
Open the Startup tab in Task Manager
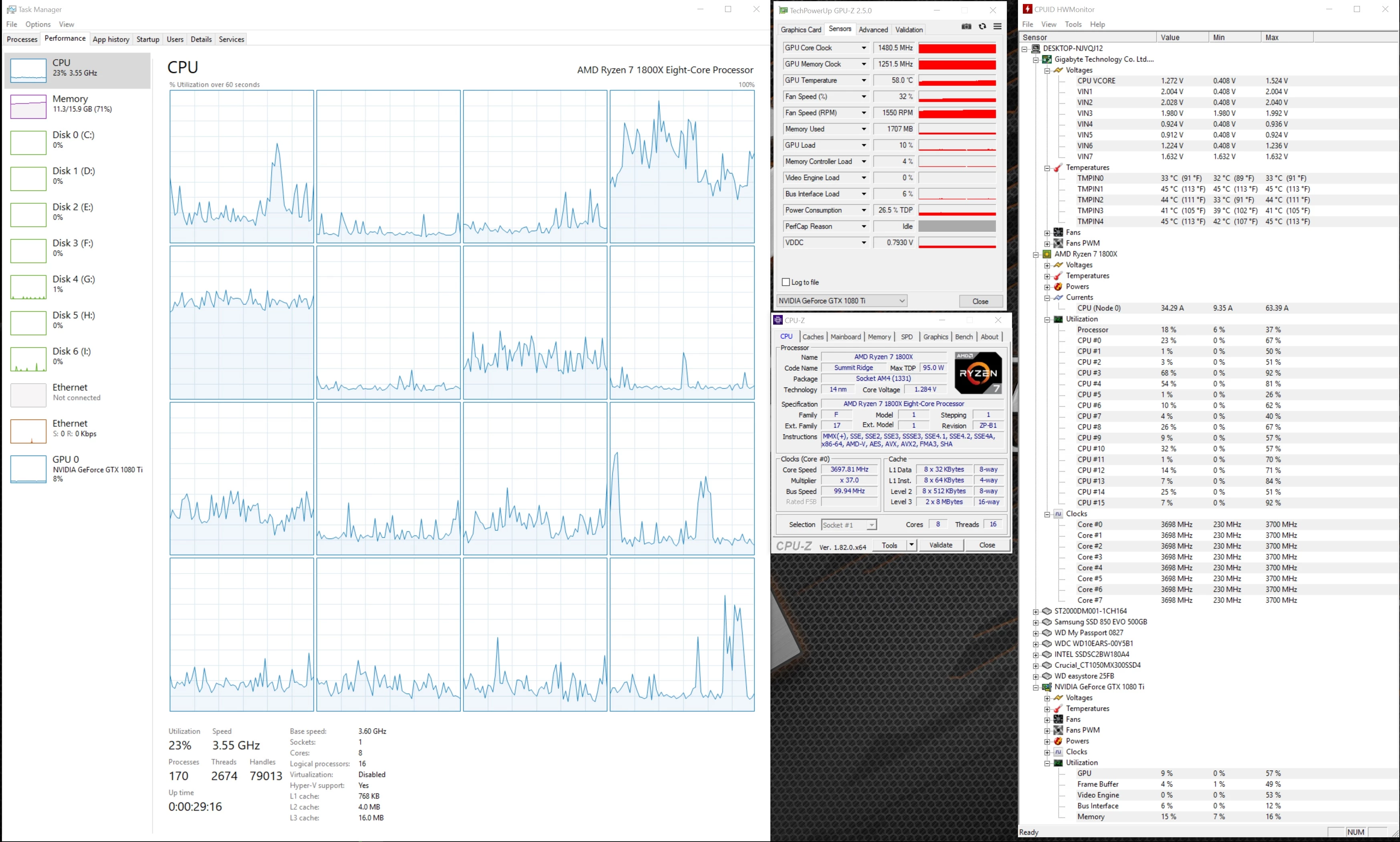point(147,39)
